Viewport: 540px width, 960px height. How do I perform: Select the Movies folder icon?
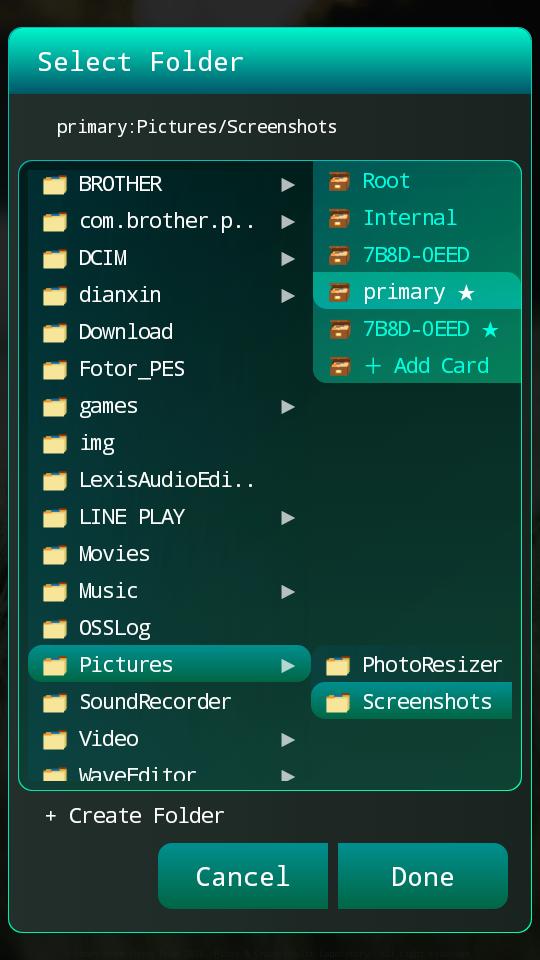[x=54, y=555]
